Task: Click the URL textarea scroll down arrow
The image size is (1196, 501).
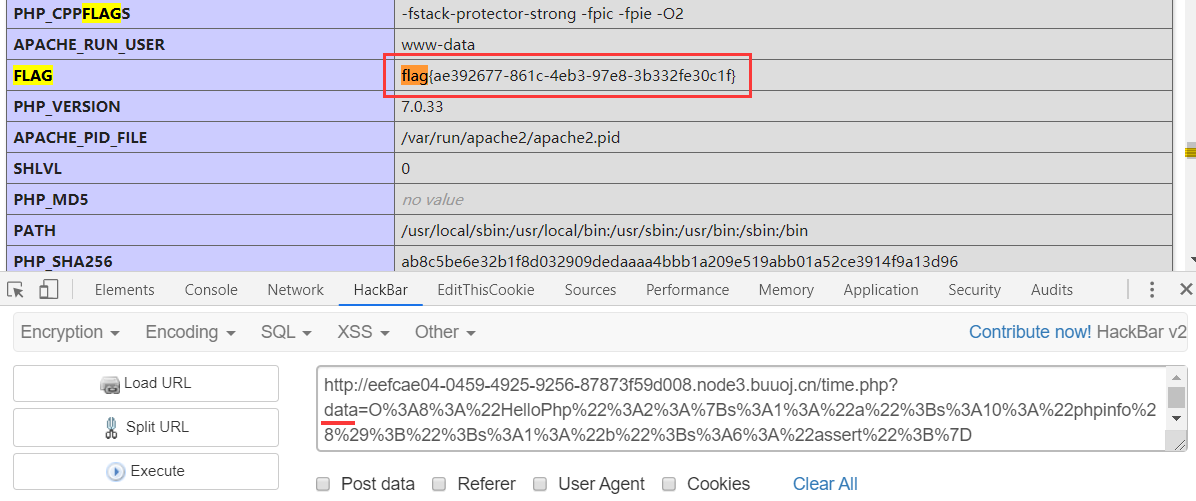Action: tap(1177, 419)
